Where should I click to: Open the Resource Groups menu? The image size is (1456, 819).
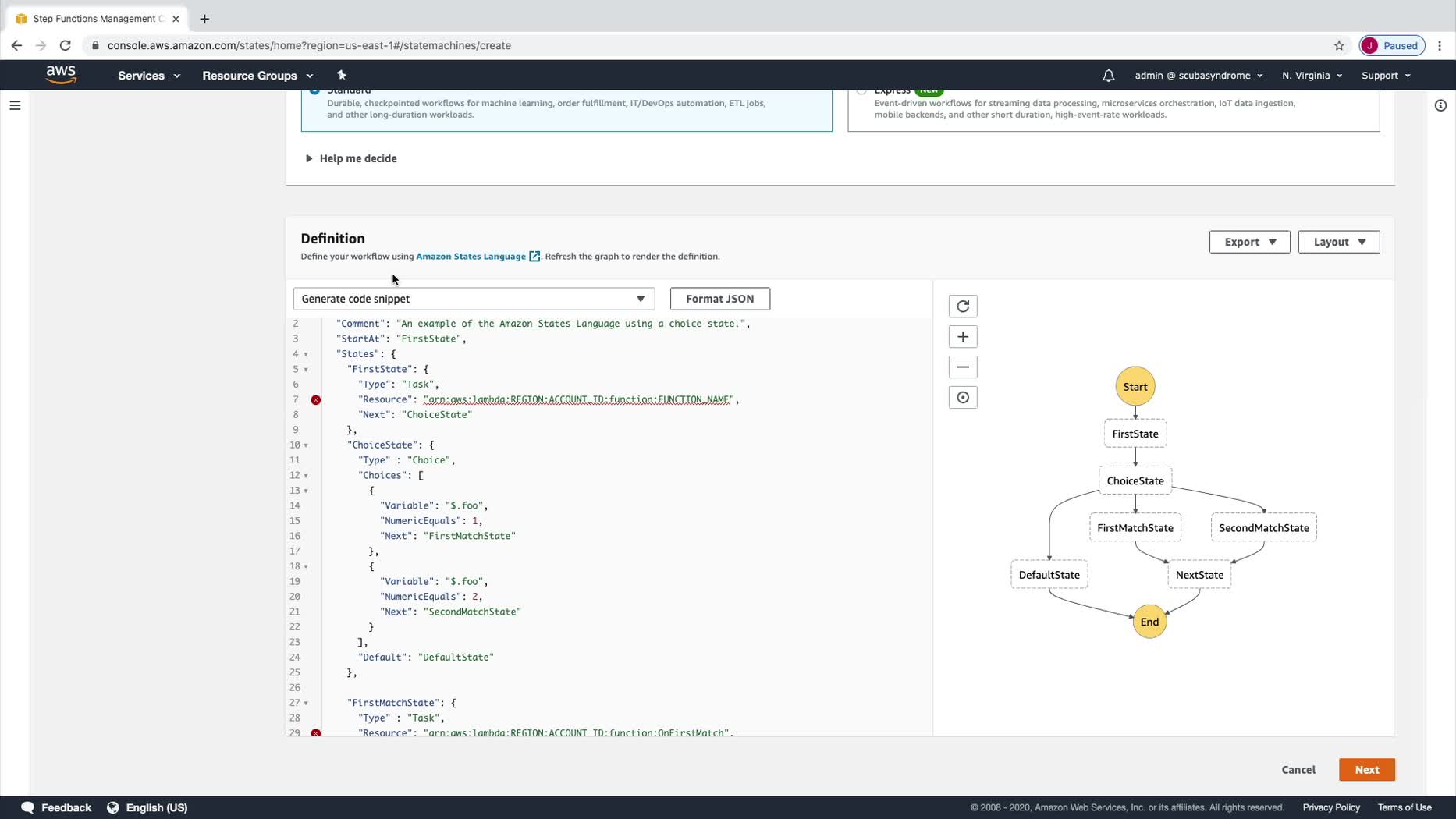(x=257, y=76)
